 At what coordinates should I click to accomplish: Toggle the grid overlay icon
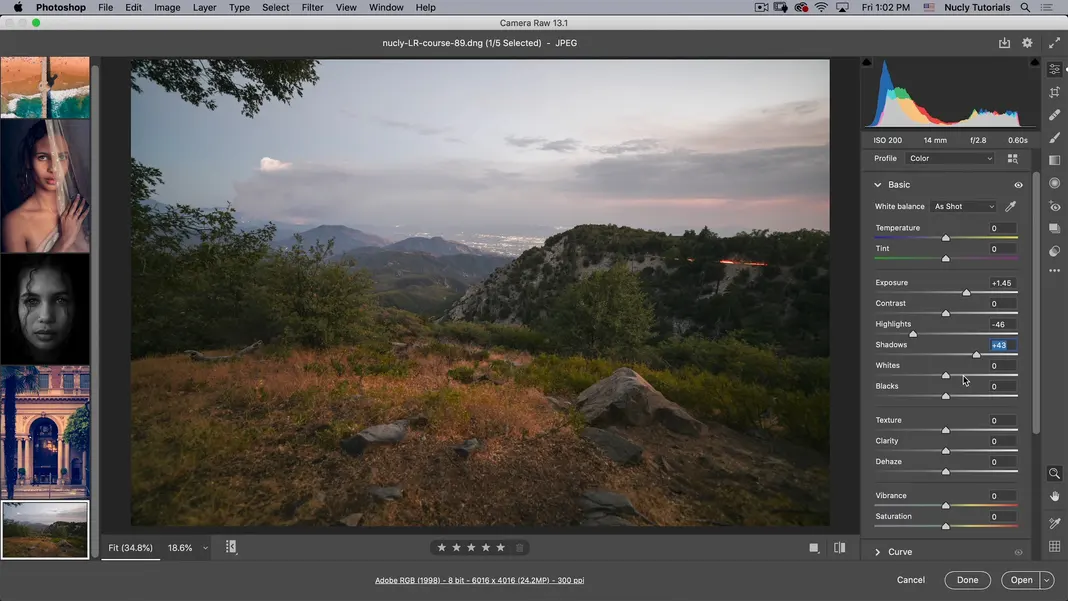click(x=1054, y=546)
